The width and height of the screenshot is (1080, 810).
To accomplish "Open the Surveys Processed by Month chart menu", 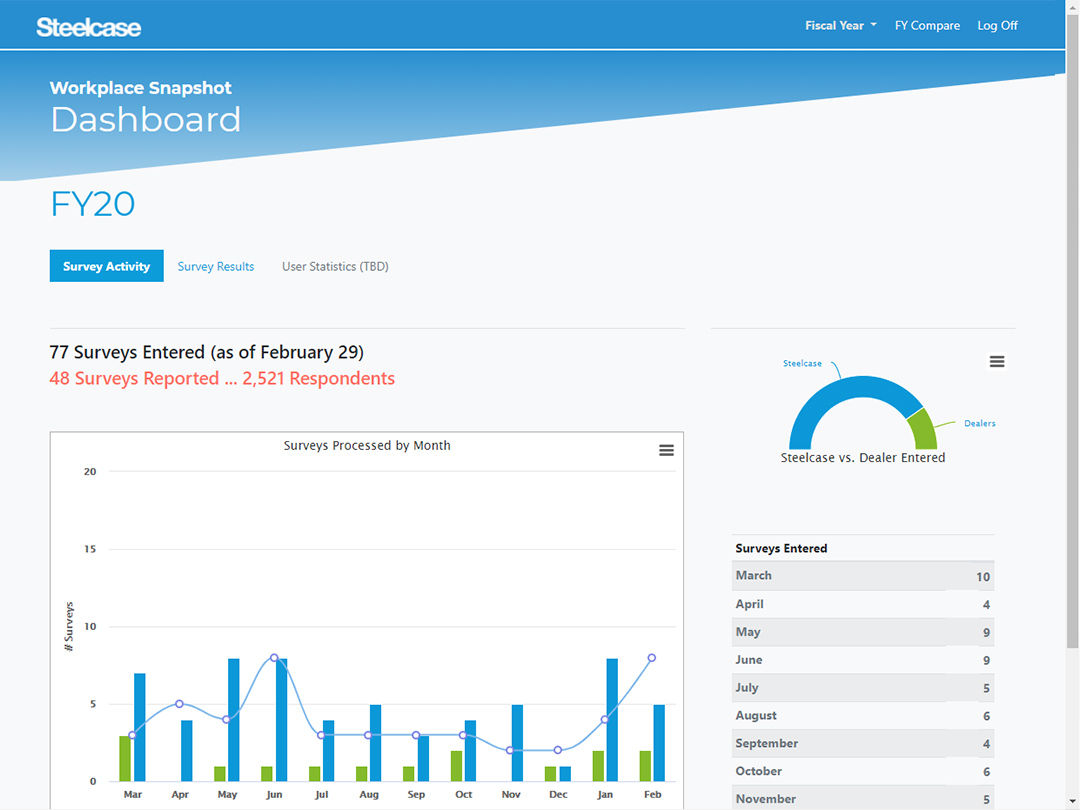I will (x=666, y=450).
